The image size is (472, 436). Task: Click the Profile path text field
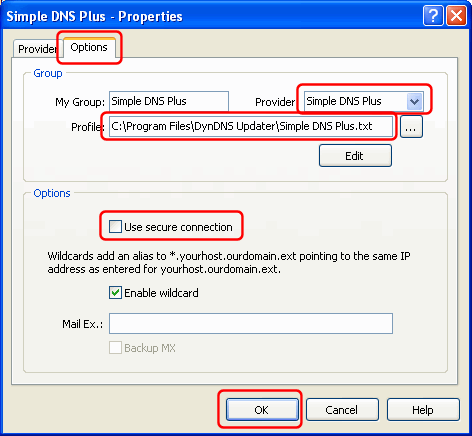click(x=251, y=126)
